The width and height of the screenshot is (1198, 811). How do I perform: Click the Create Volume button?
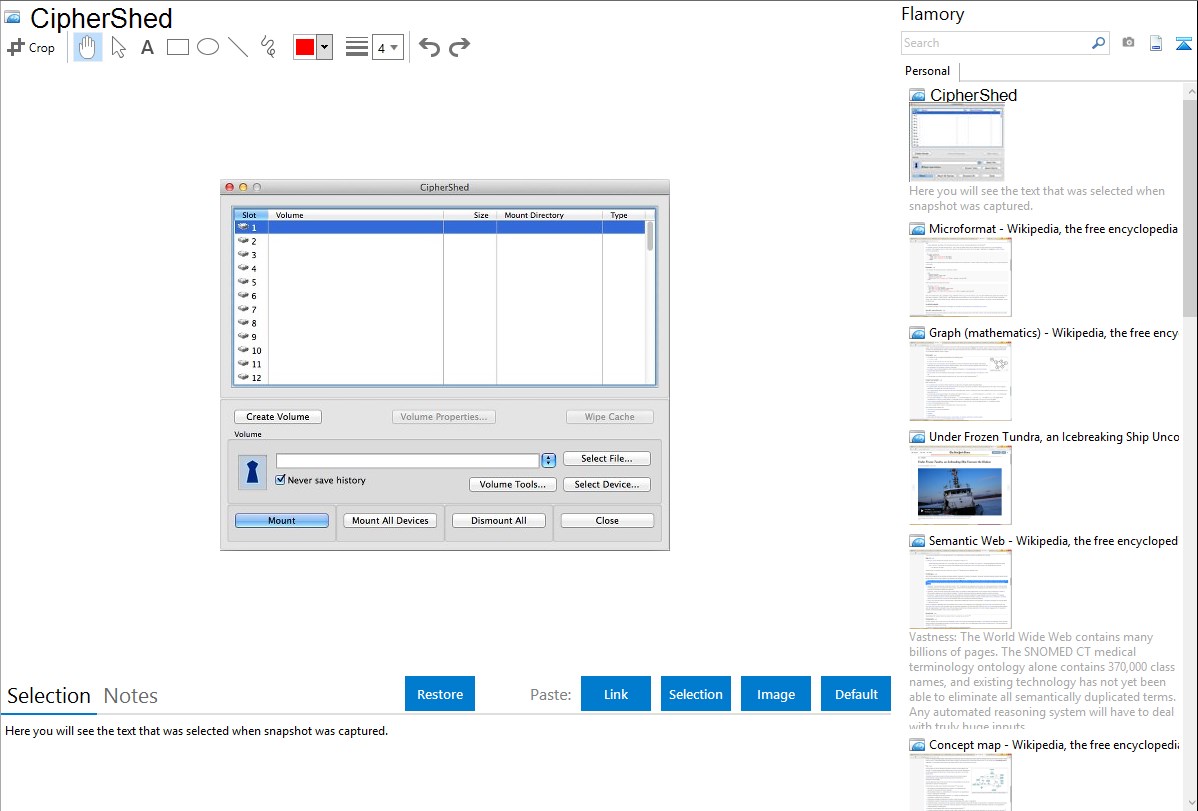(277, 417)
